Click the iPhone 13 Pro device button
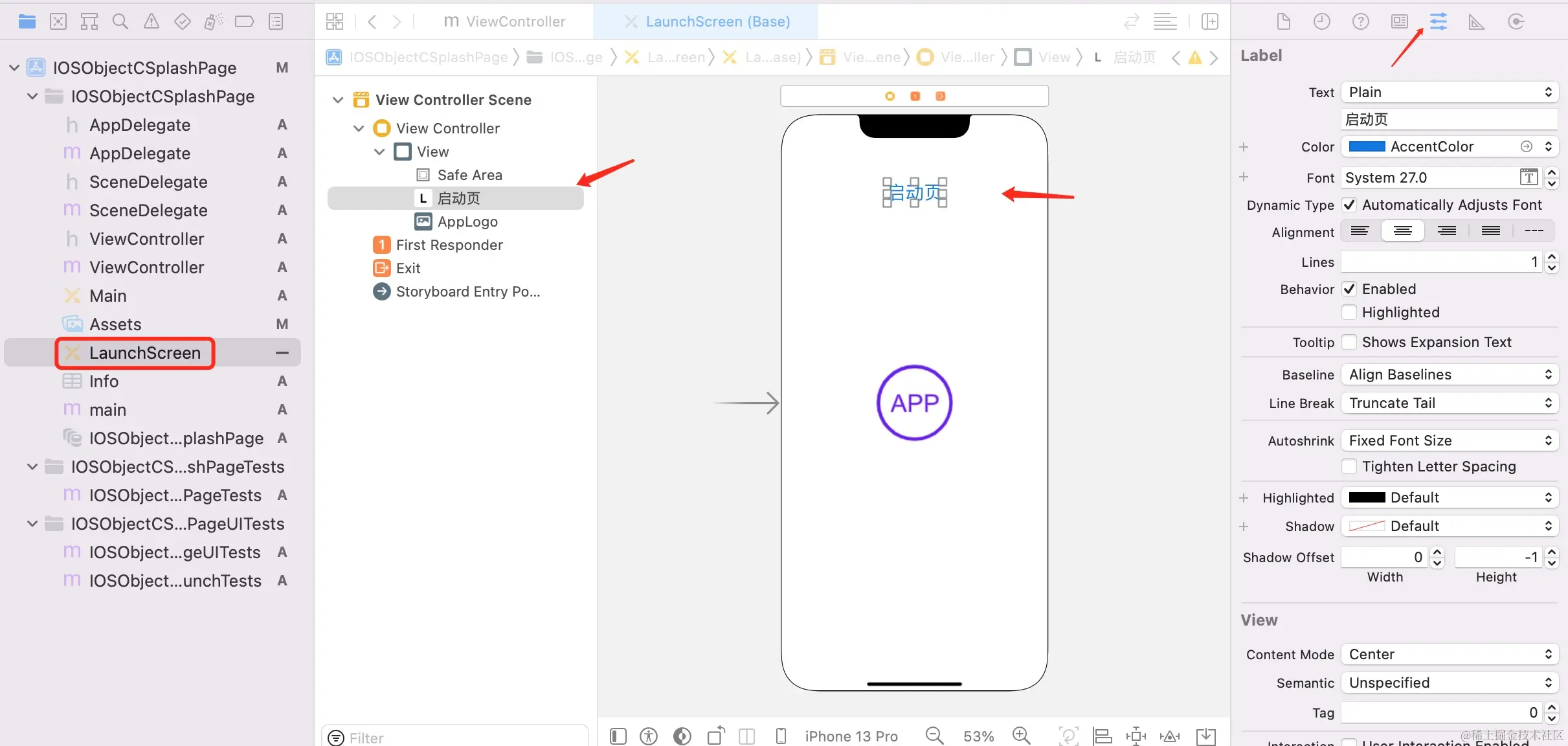Image resolution: width=1568 pixels, height=746 pixels. tap(851, 736)
